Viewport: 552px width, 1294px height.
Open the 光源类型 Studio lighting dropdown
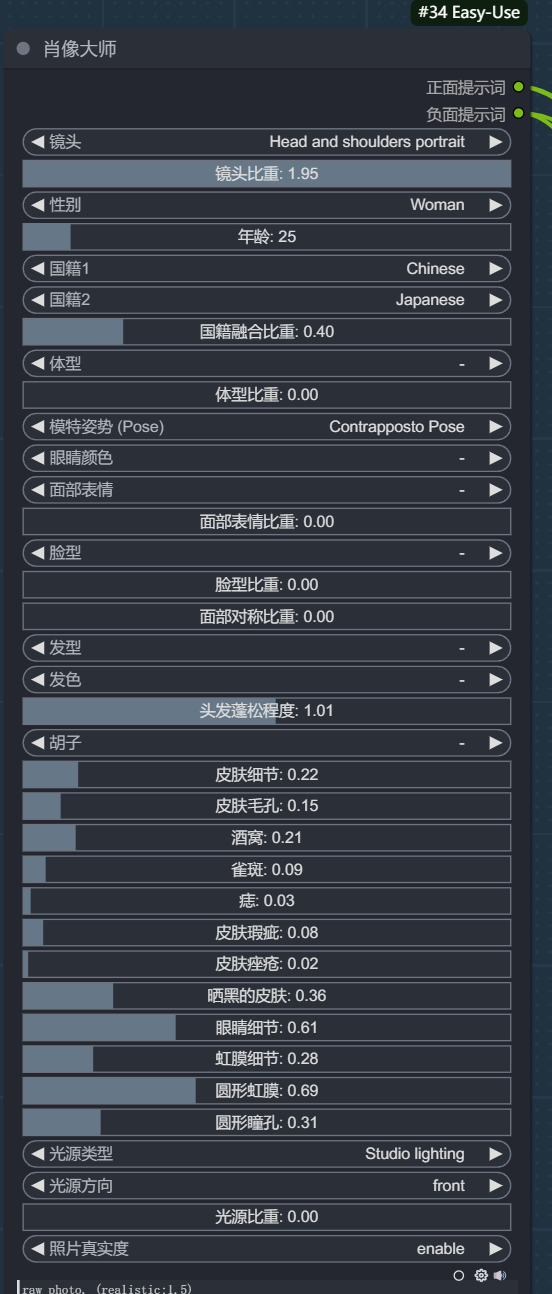click(x=267, y=1153)
